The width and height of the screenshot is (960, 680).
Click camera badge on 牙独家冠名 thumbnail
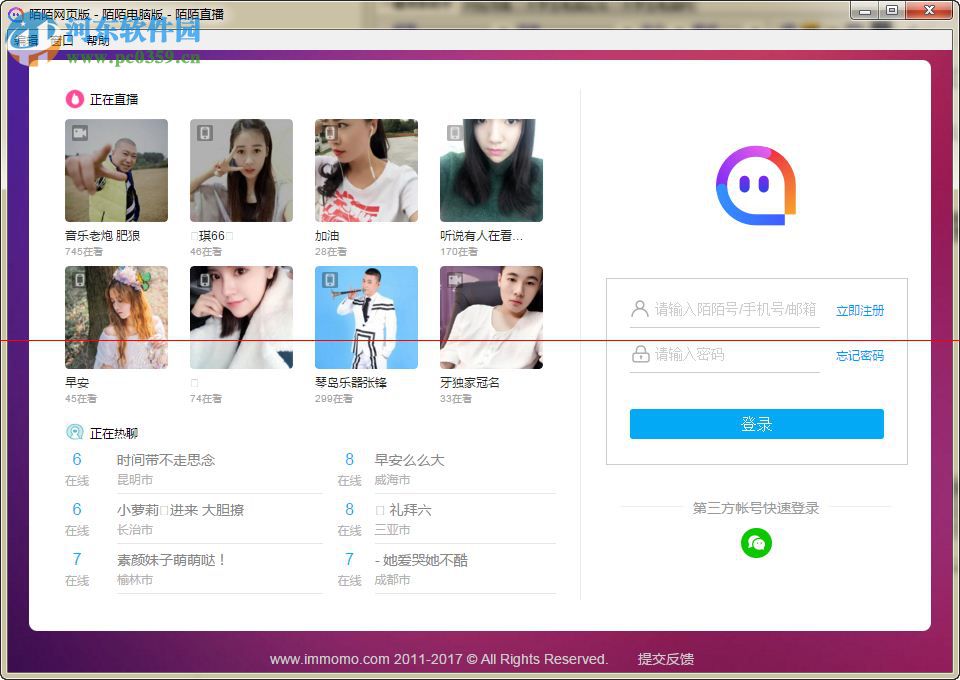[455, 280]
